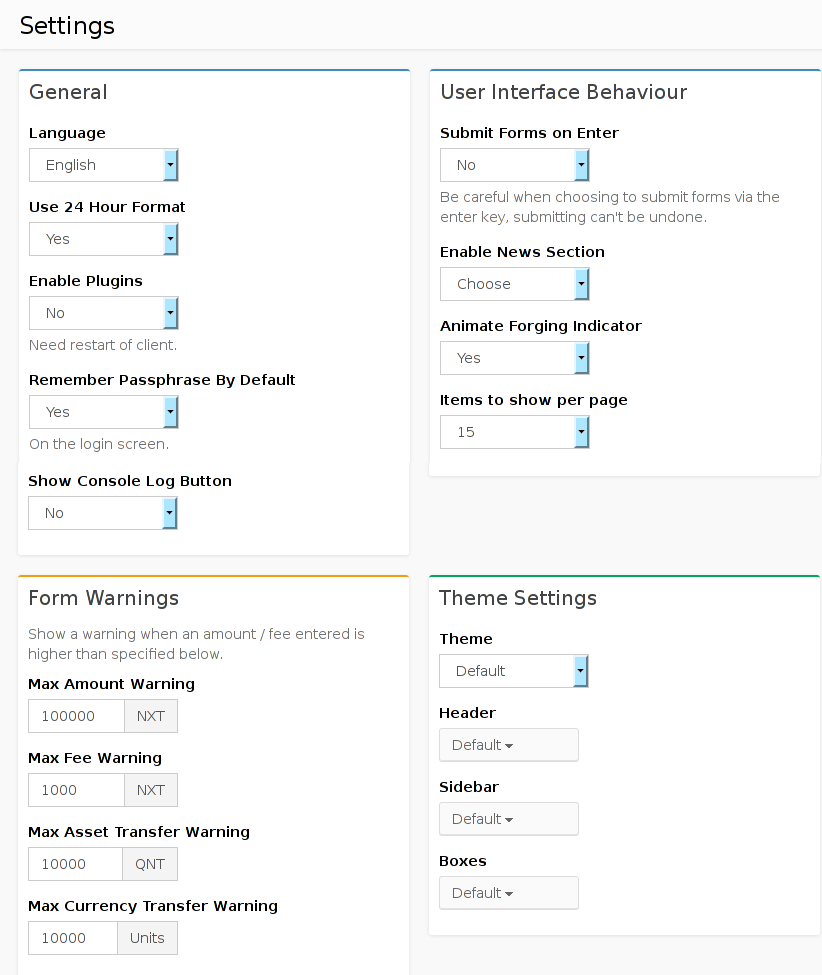Click the Max Currency Transfer Warning input field
Viewport: 822px width, 975px height.
coord(73,938)
